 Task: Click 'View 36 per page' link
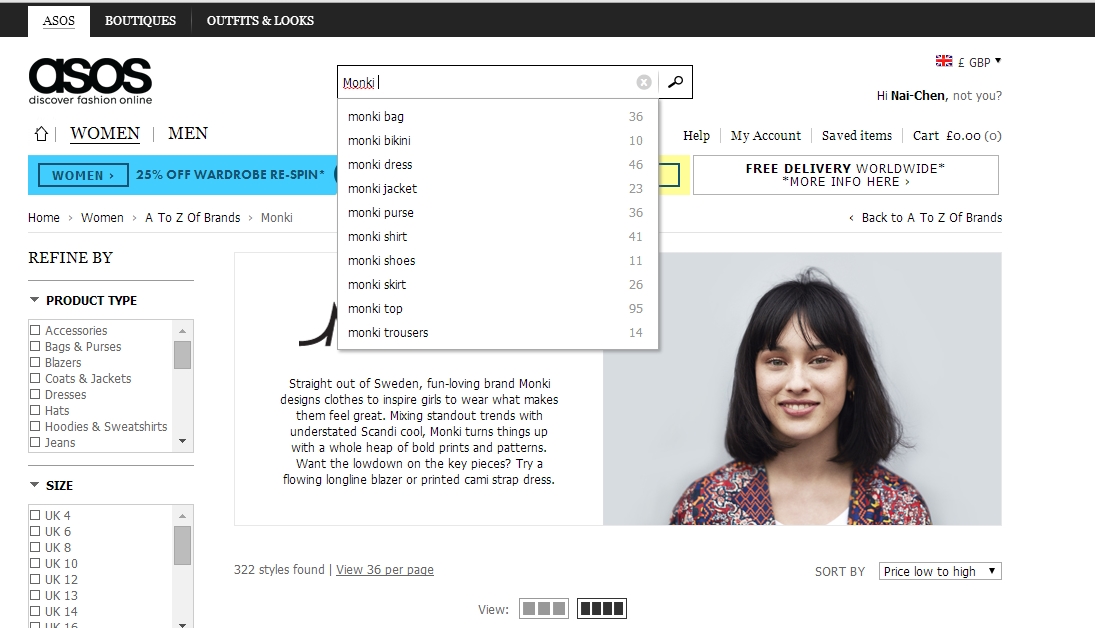tap(385, 569)
